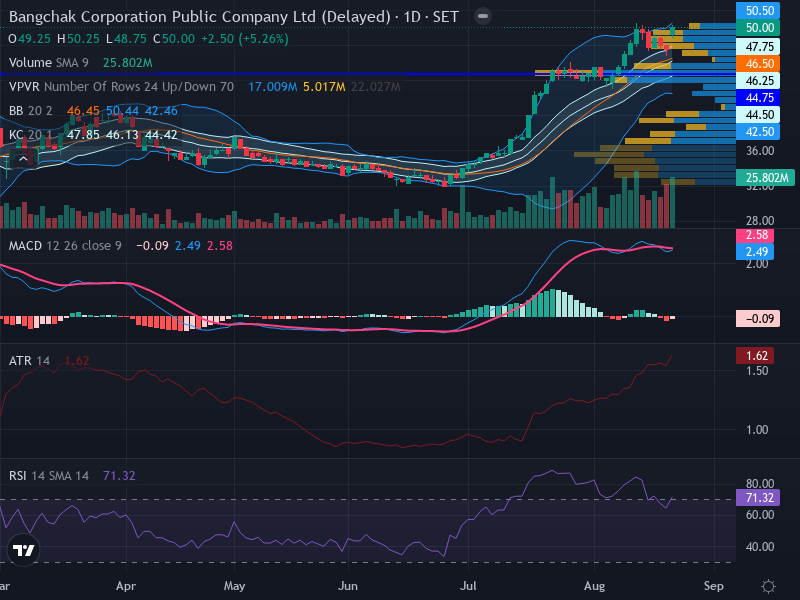Select the BB 20 2 indicator label
Screen dimensions: 800x600
tap(31, 111)
